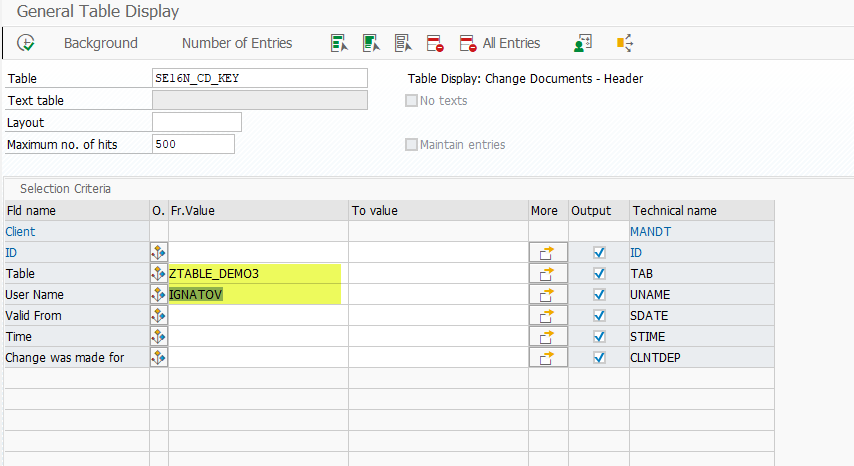Click the Execute clock icon
Viewport: 854px width, 466px height.
(x=26, y=42)
